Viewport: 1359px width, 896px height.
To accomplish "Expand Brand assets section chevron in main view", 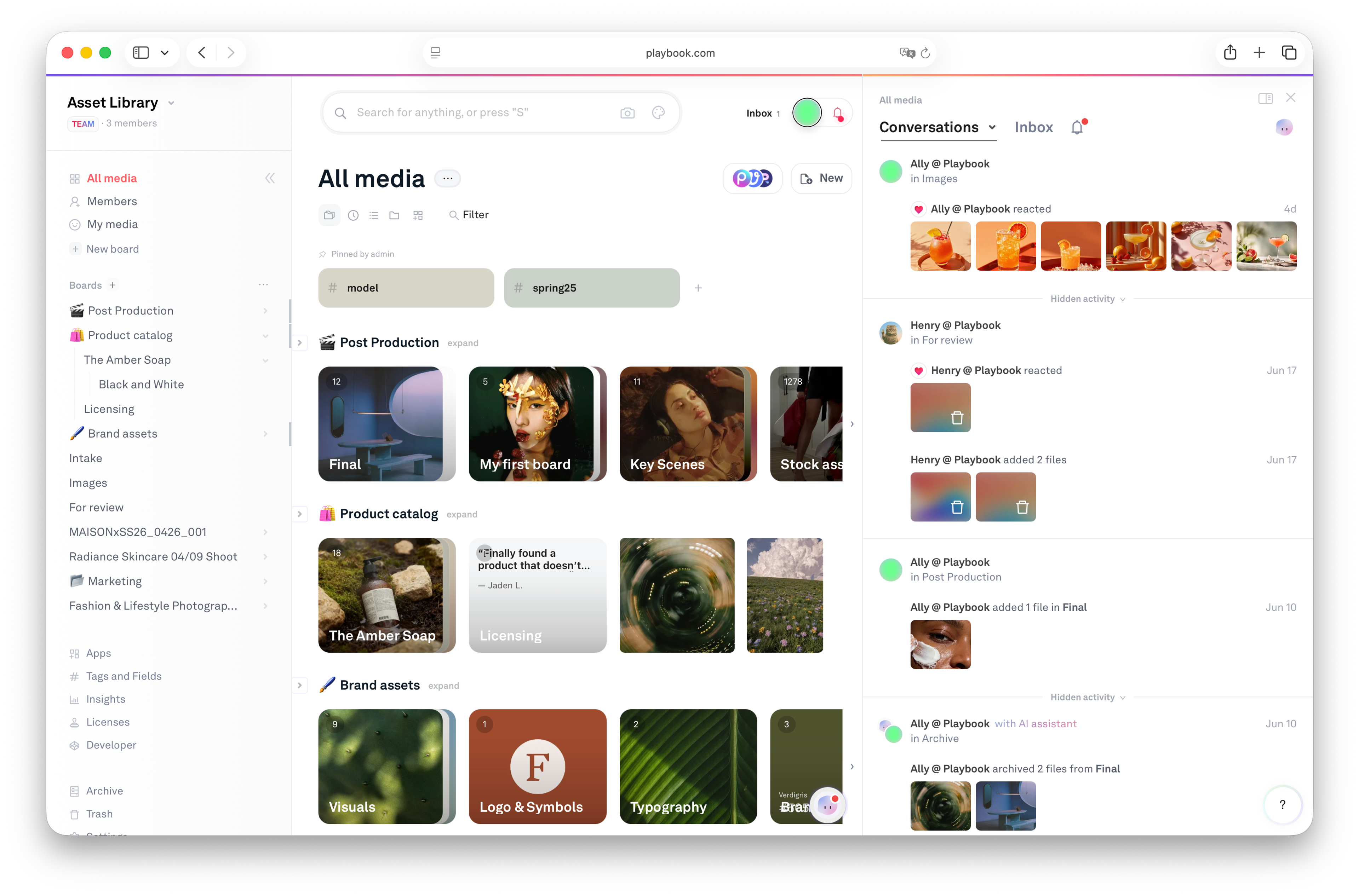I will click(x=300, y=685).
